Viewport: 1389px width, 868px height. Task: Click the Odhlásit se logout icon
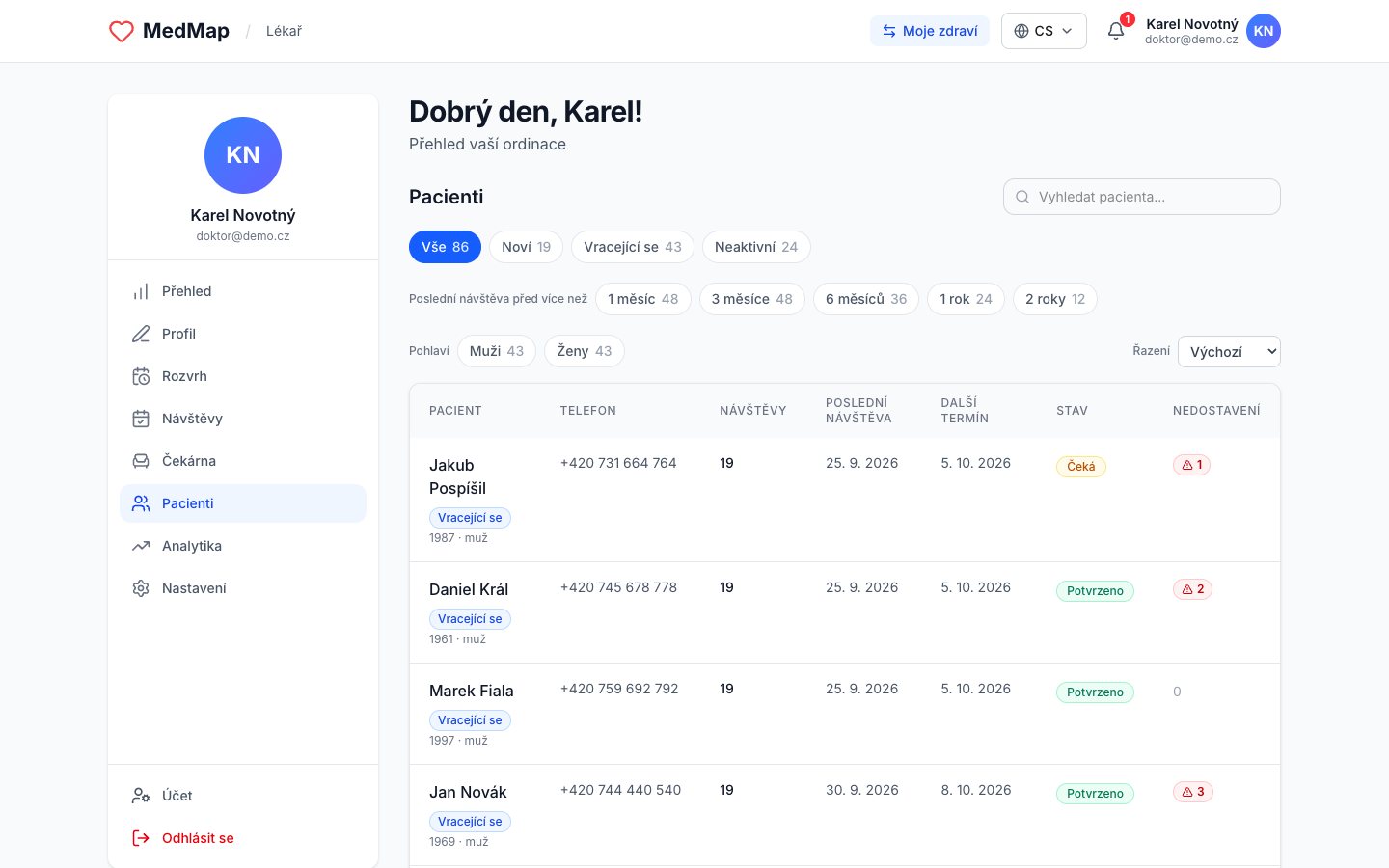click(x=141, y=838)
